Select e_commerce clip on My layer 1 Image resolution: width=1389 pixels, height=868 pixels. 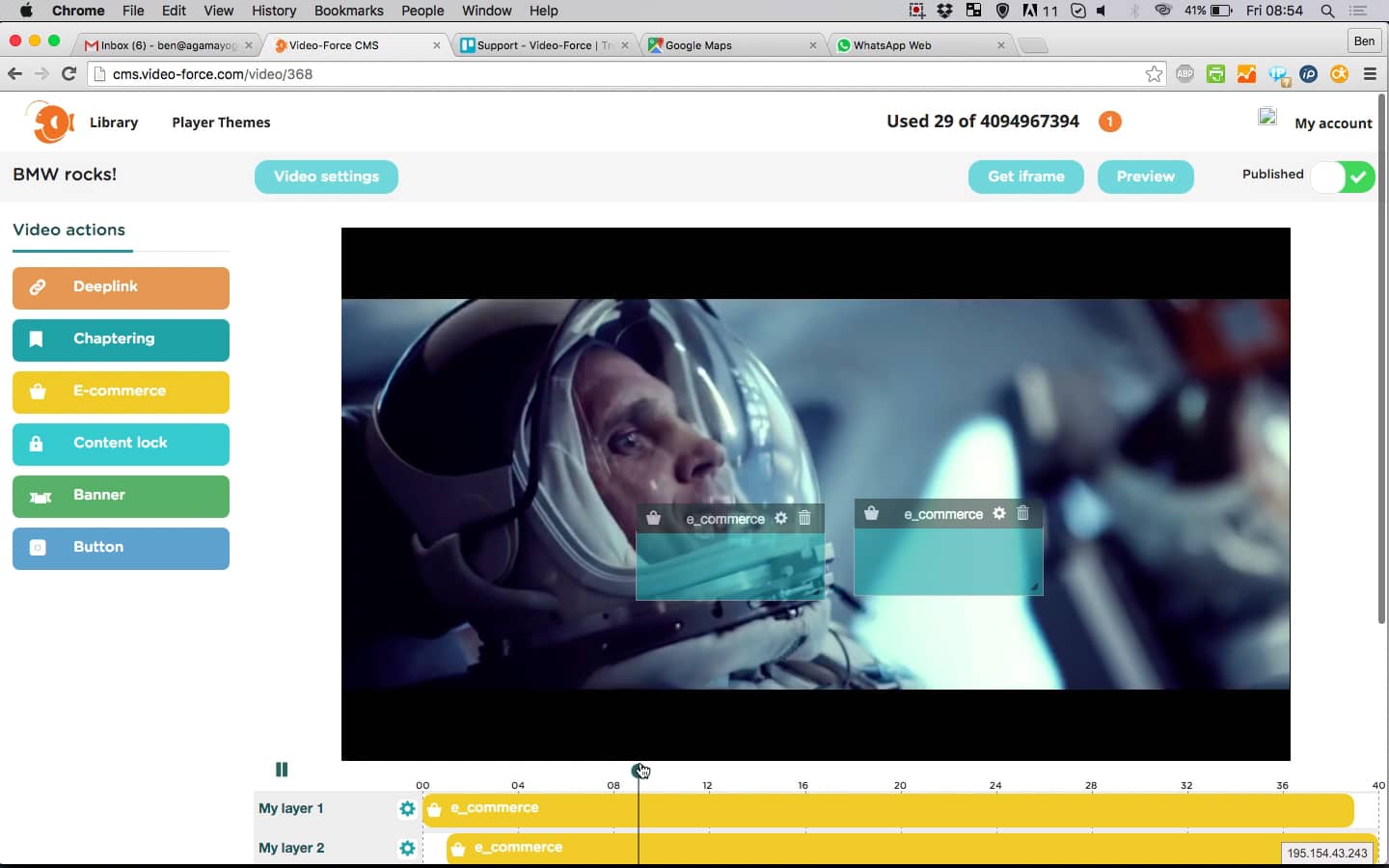coord(887,810)
